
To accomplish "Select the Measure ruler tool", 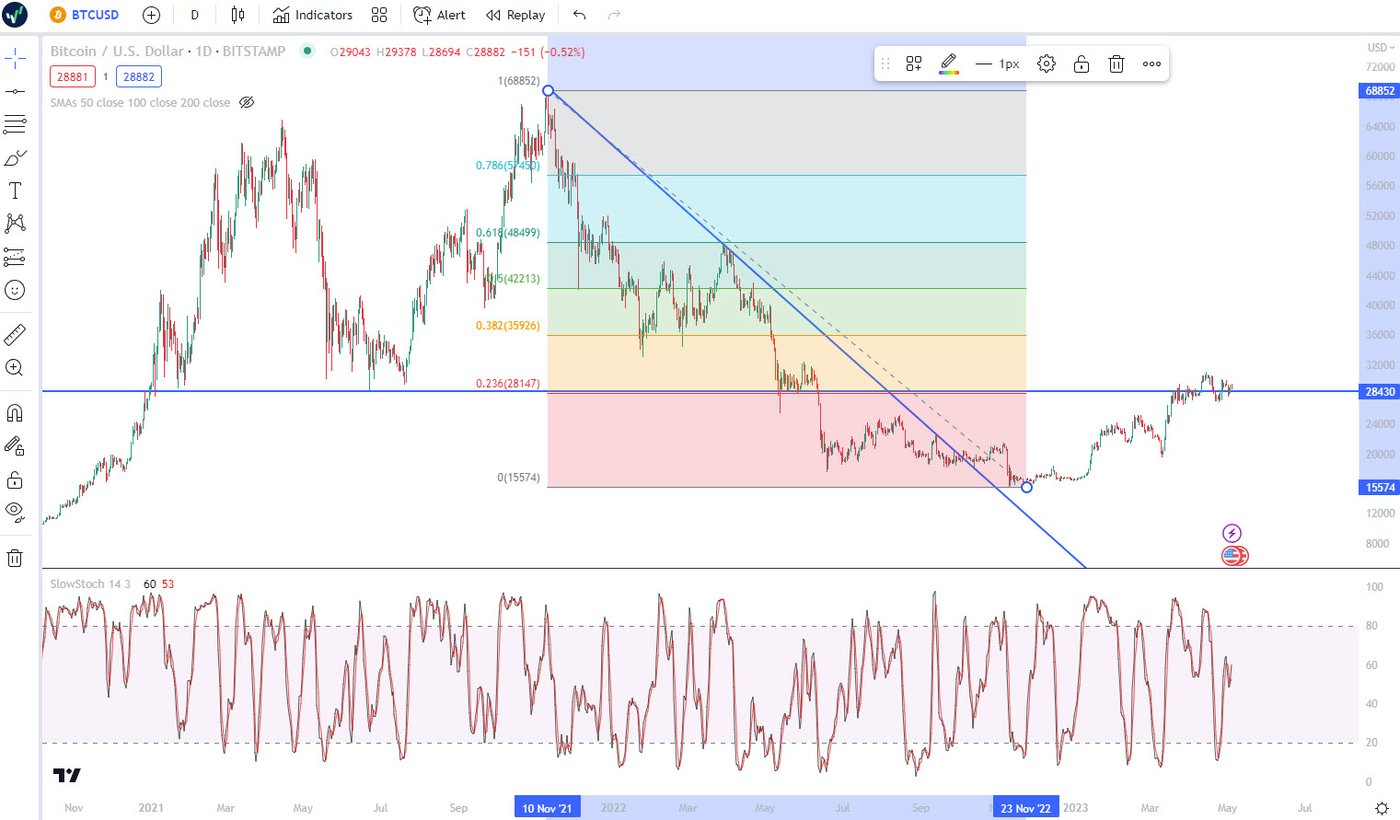I will pos(15,335).
